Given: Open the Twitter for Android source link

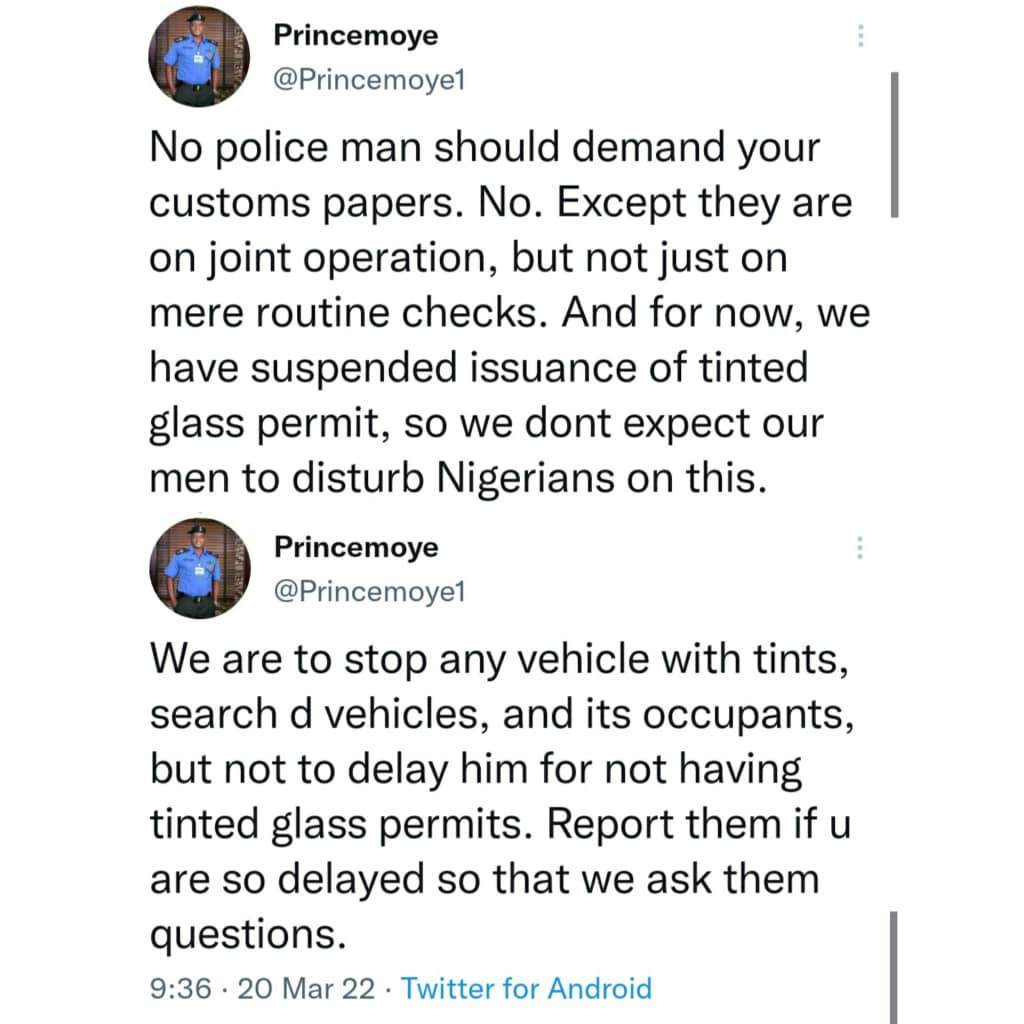Looking at the screenshot, I should 526,988.
